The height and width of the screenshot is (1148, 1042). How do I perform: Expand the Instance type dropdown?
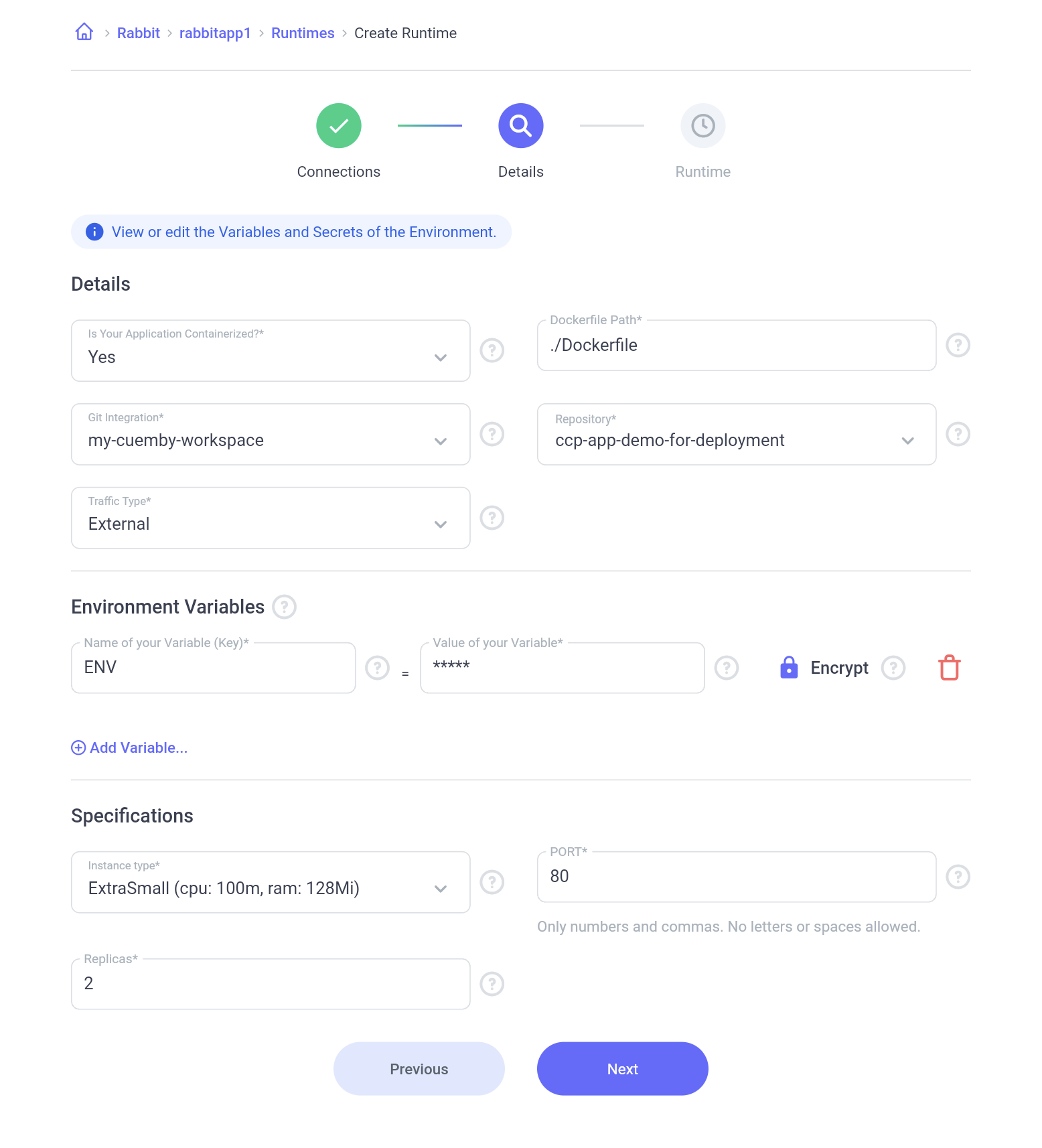[x=441, y=889]
